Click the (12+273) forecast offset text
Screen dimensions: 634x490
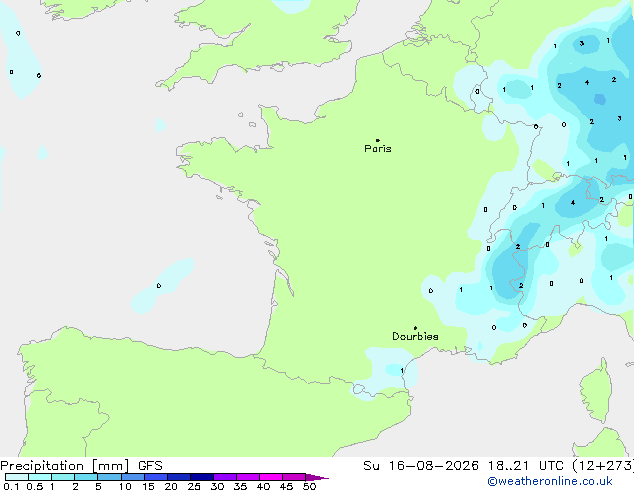603,466
